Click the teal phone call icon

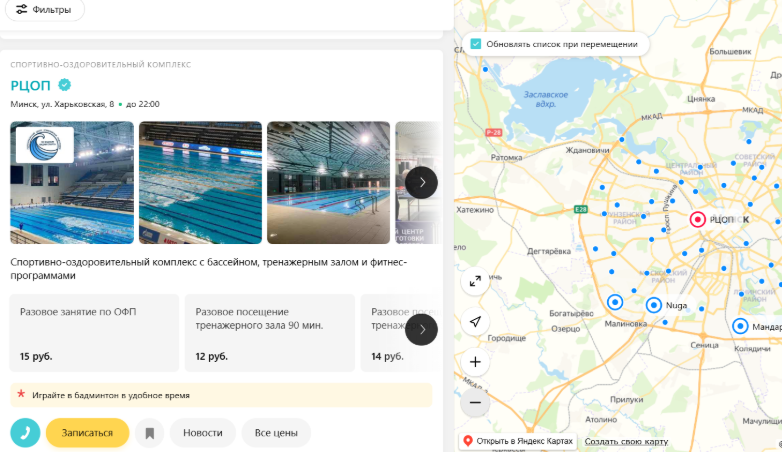click(x=25, y=433)
